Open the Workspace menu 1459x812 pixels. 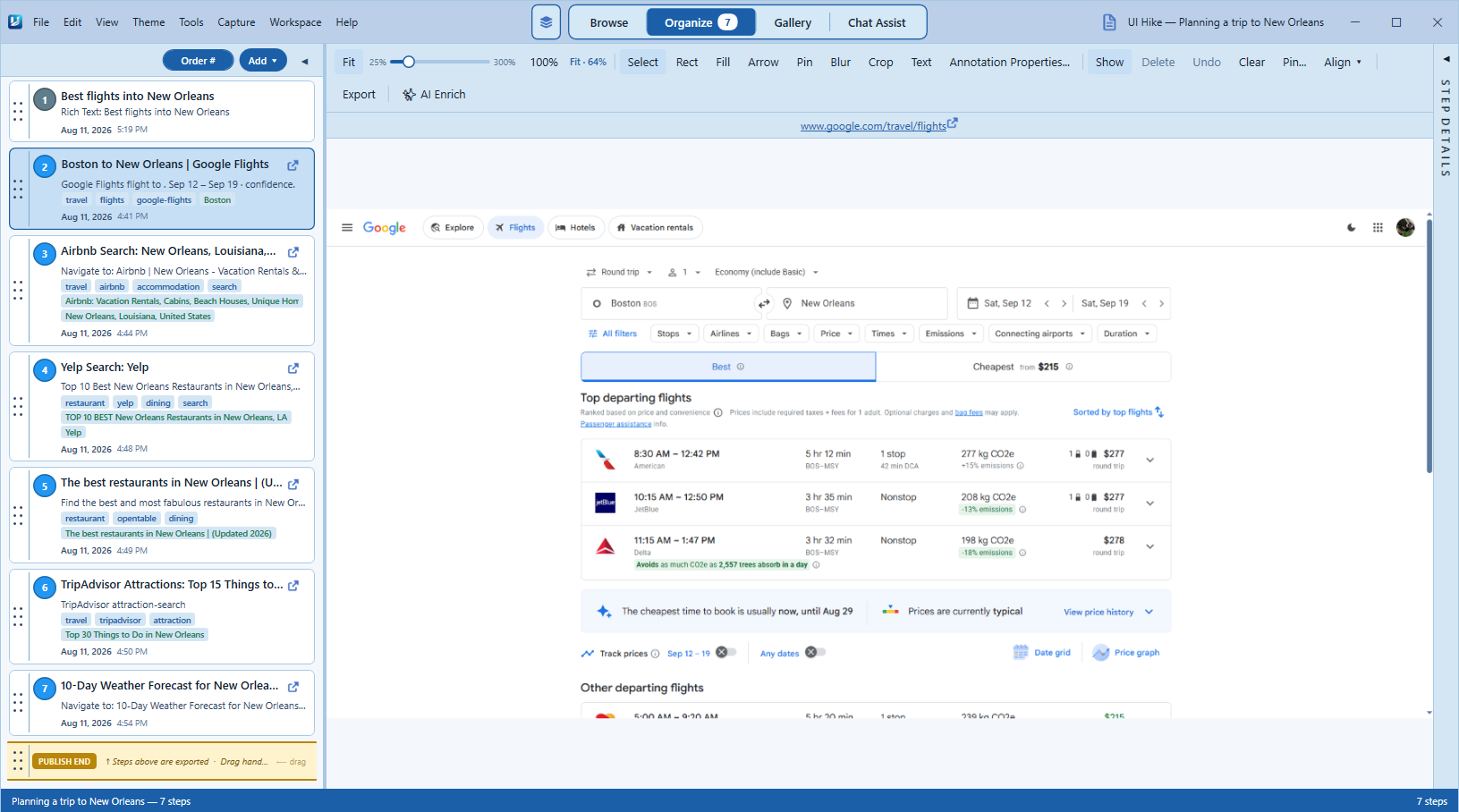[x=295, y=22]
